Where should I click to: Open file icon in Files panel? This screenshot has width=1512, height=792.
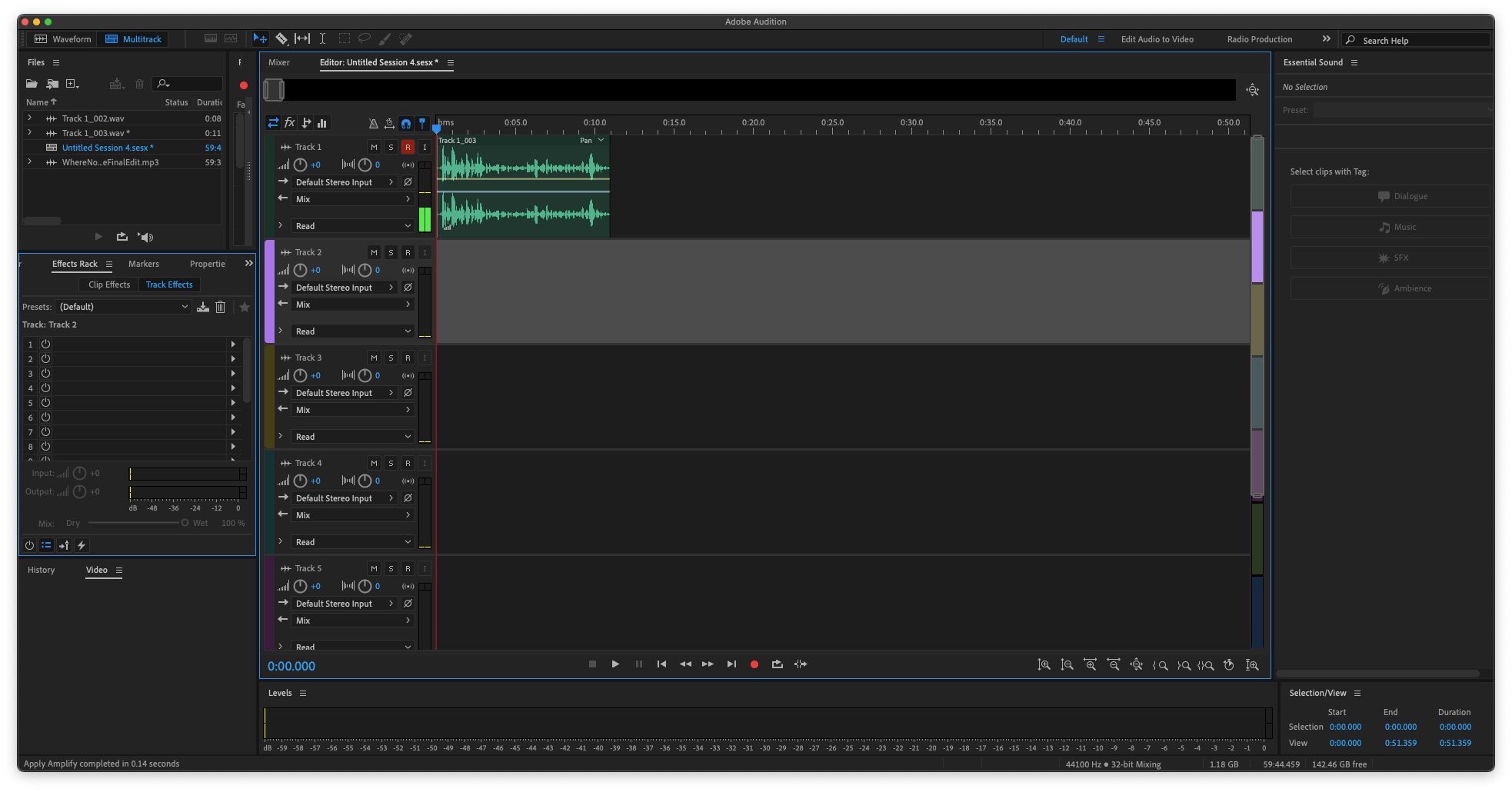tap(32, 84)
